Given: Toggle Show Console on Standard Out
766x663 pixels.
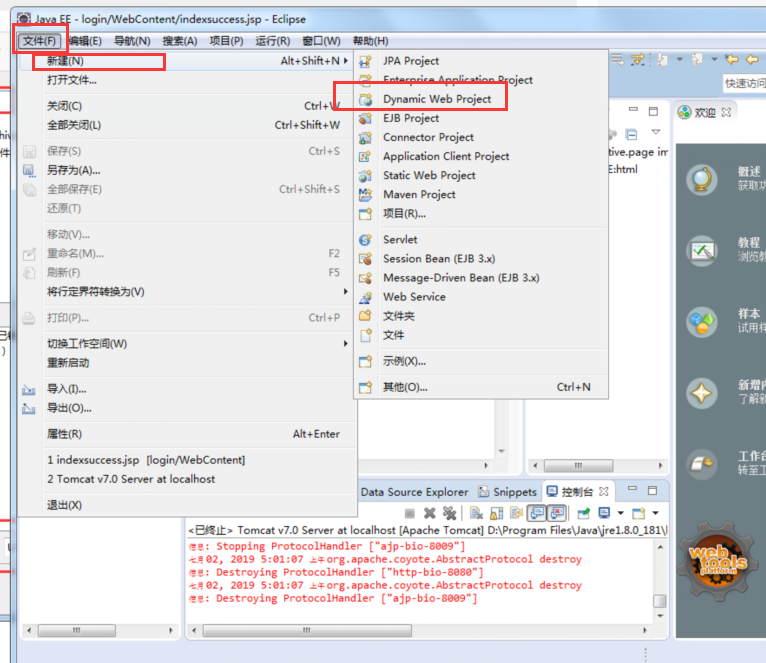Looking at the screenshot, I should [537, 513].
